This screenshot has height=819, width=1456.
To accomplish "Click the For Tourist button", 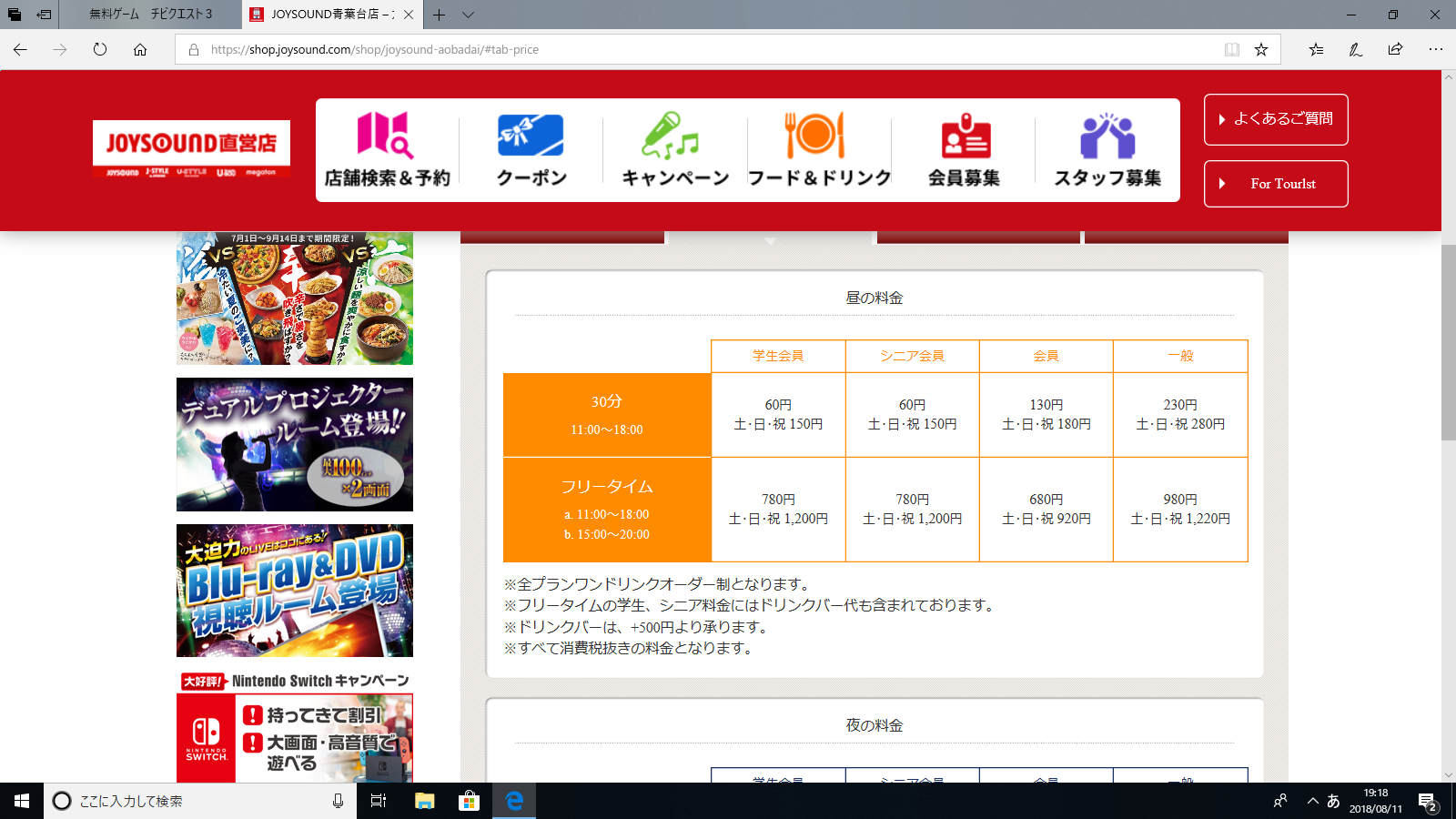I will (1275, 184).
